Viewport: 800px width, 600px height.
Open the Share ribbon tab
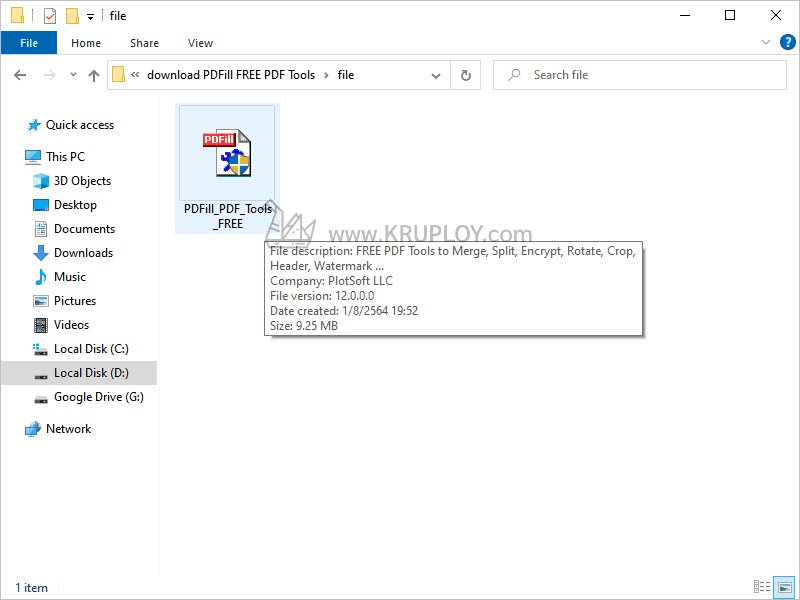(144, 43)
